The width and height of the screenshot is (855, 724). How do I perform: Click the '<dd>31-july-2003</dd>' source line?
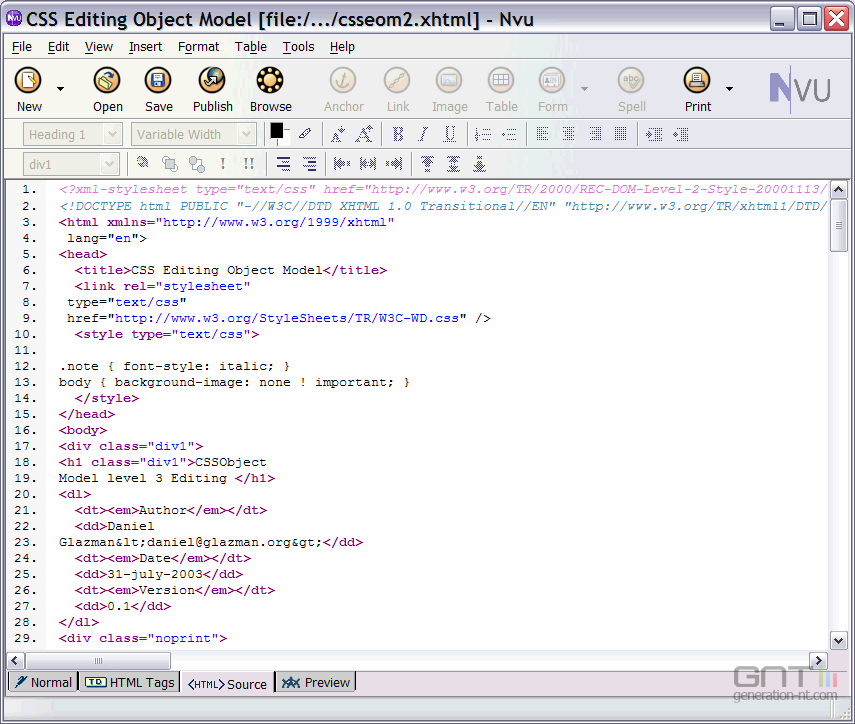pos(159,574)
